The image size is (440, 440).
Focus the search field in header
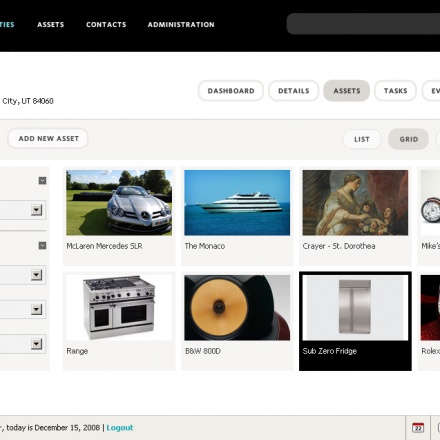coord(363,24)
